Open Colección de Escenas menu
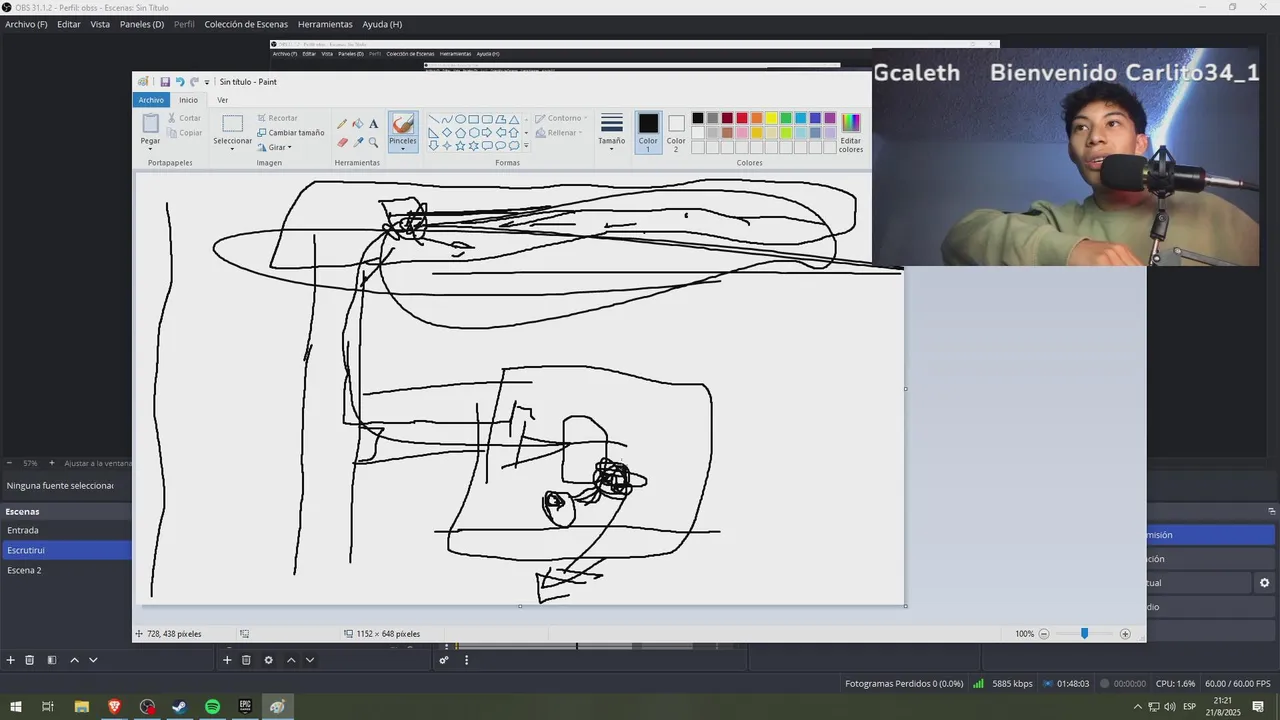This screenshot has width=1280, height=720. click(x=246, y=24)
